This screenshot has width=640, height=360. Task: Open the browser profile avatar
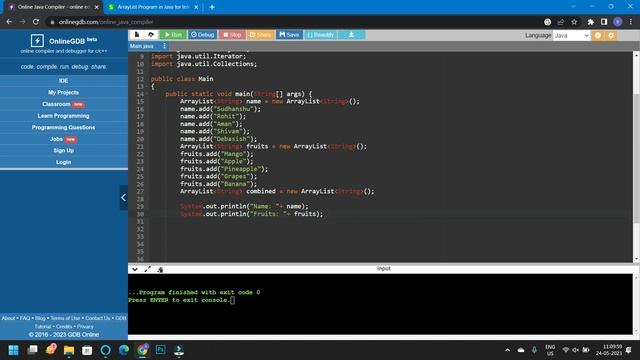click(x=618, y=22)
